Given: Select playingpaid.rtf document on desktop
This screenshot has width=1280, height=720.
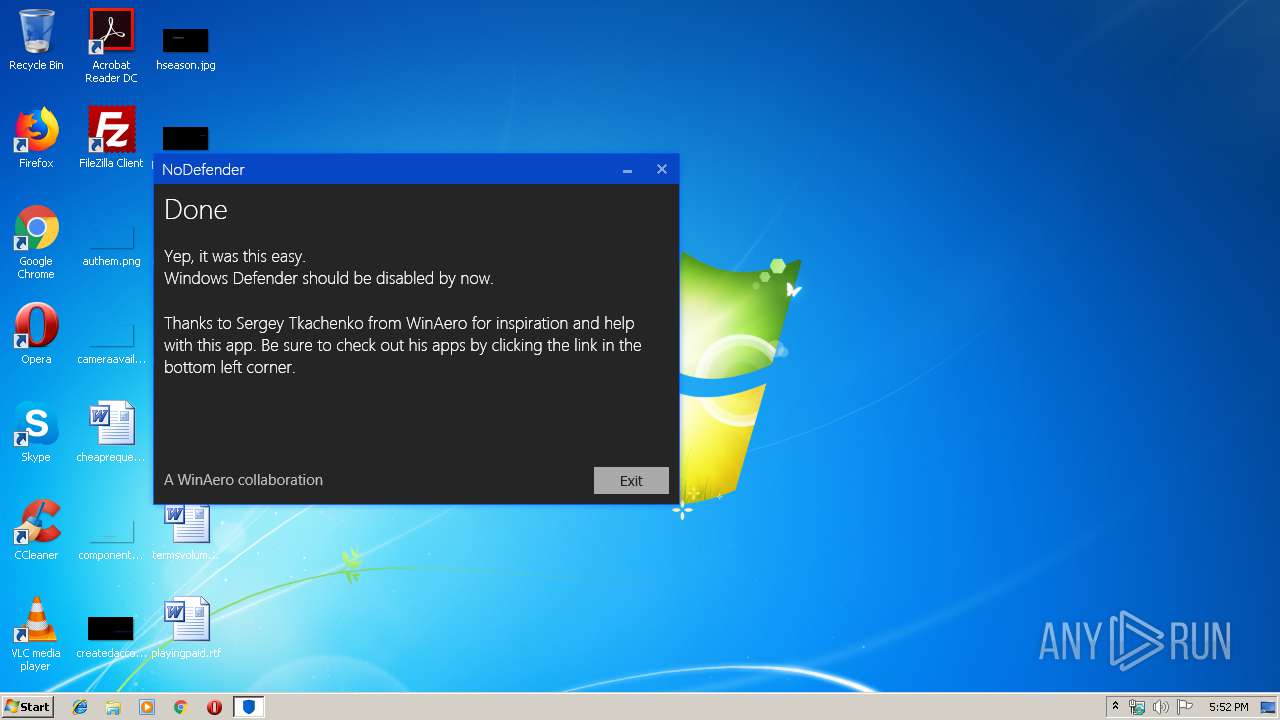Looking at the screenshot, I should (x=186, y=628).
